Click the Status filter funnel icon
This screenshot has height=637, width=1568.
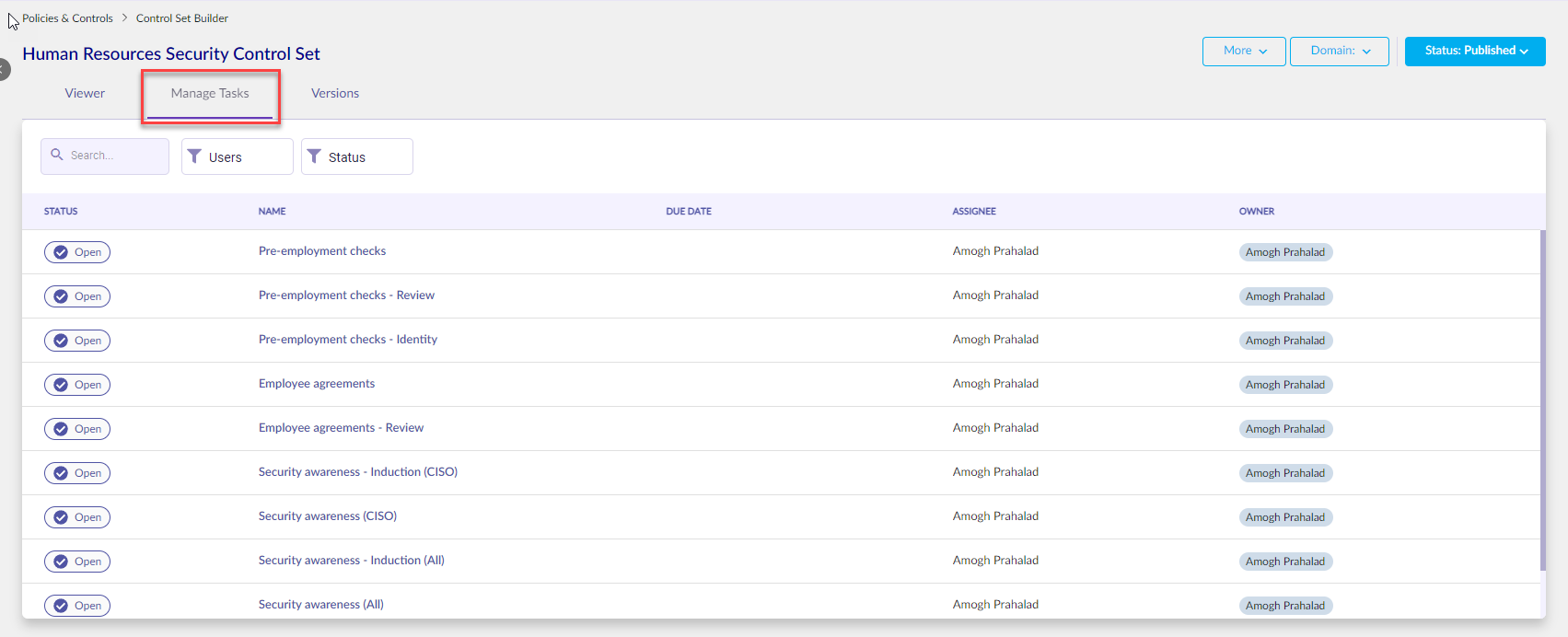pos(314,156)
